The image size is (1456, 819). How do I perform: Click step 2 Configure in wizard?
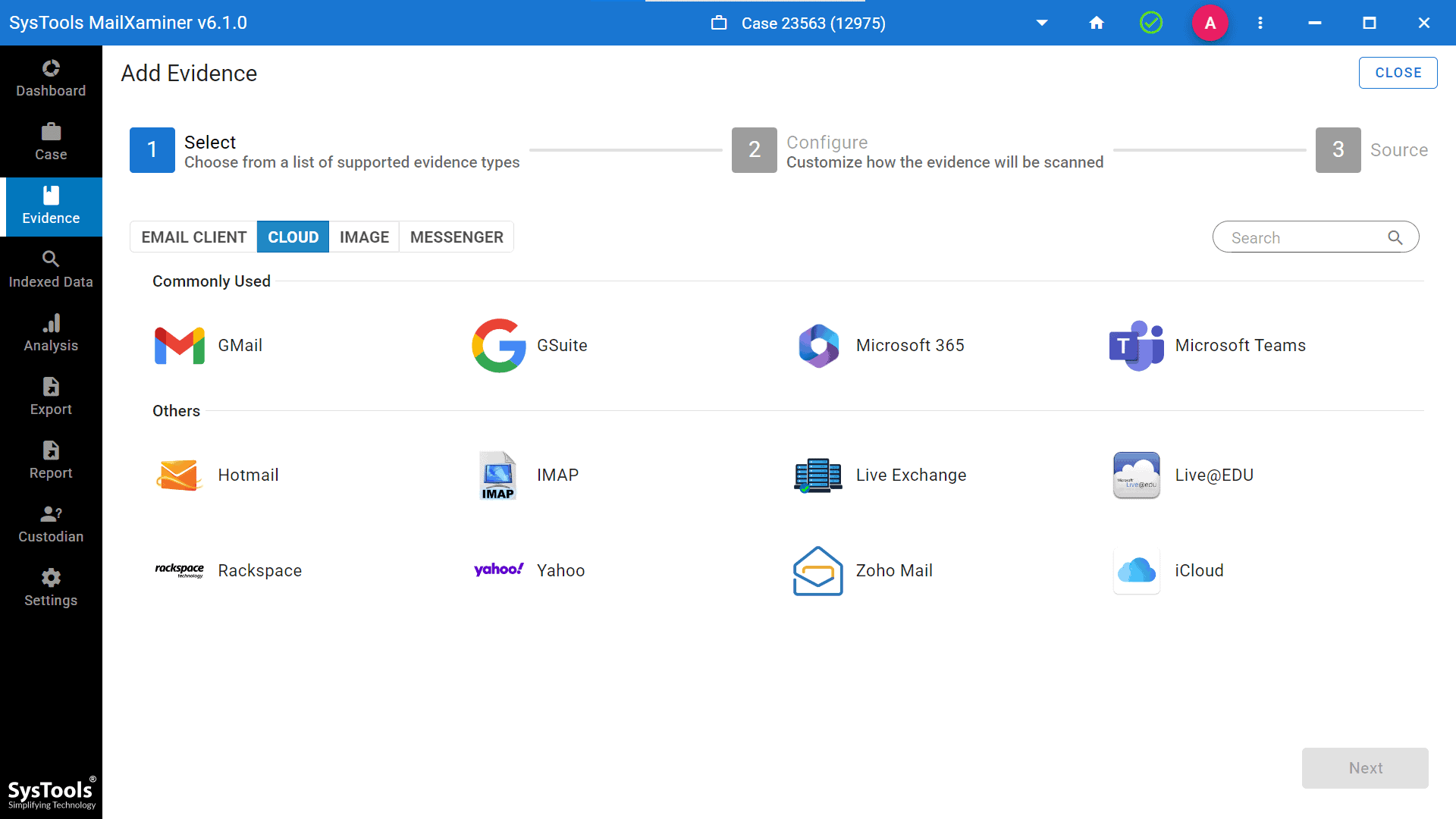[x=918, y=150]
